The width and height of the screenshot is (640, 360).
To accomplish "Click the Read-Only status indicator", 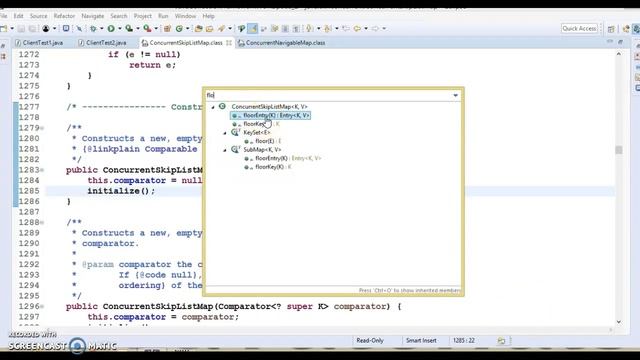I will point(370,340).
